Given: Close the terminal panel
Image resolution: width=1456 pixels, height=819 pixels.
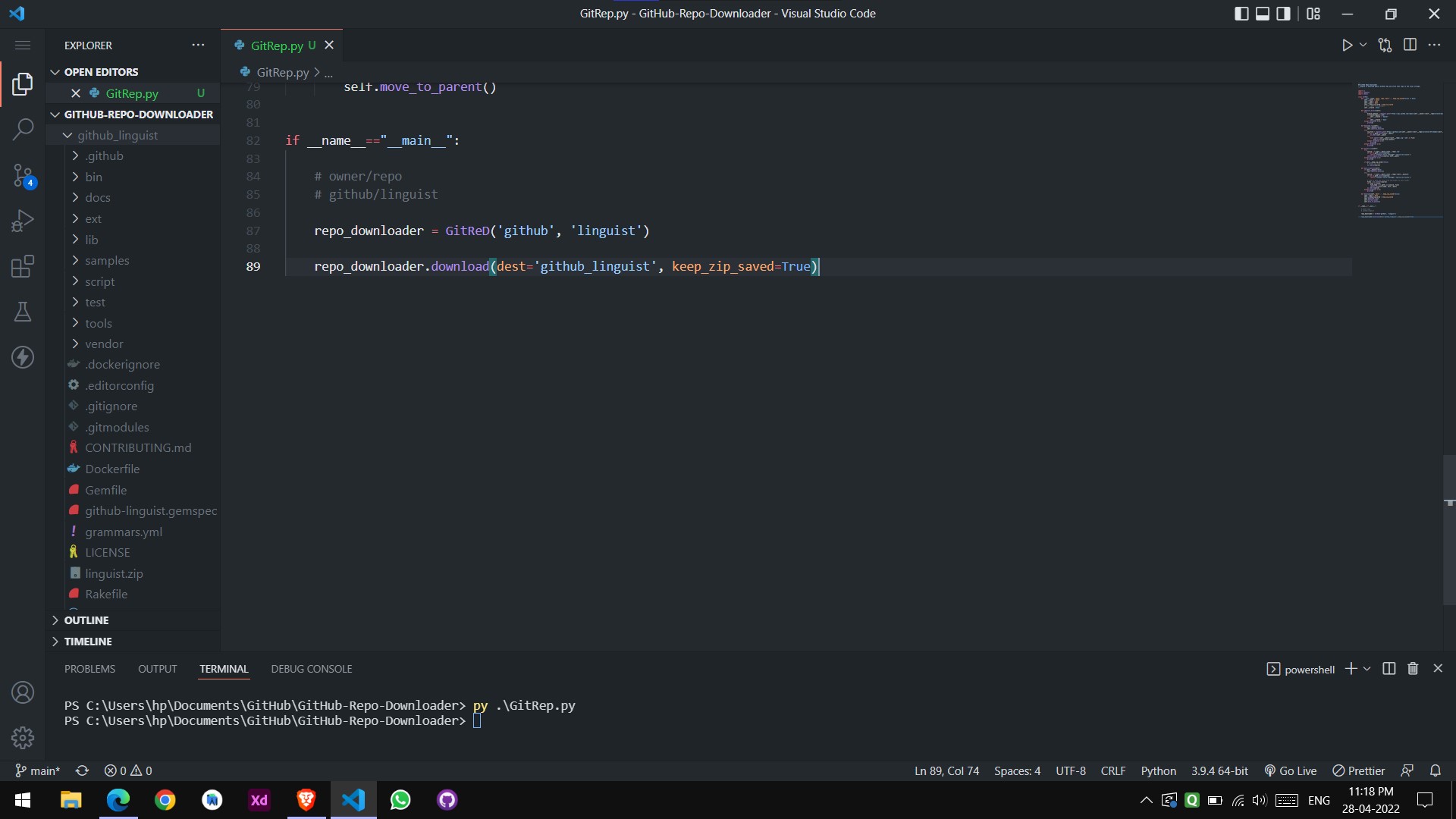Looking at the screenshot, I should click(1438, 669).
